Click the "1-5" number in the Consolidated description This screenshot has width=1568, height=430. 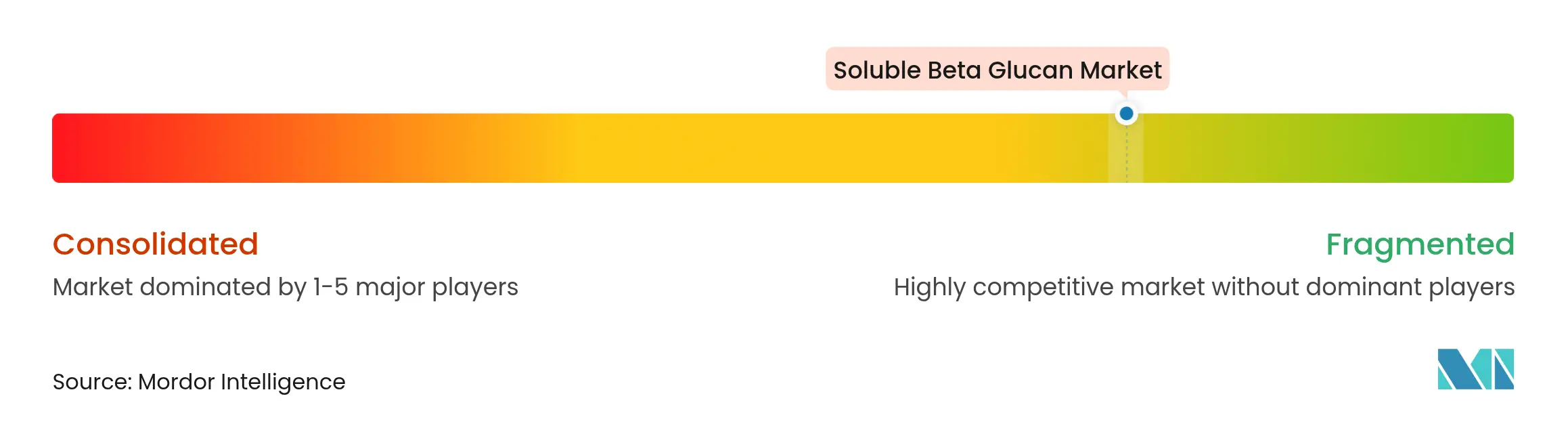pyautogui.click(x=331, y=287)
